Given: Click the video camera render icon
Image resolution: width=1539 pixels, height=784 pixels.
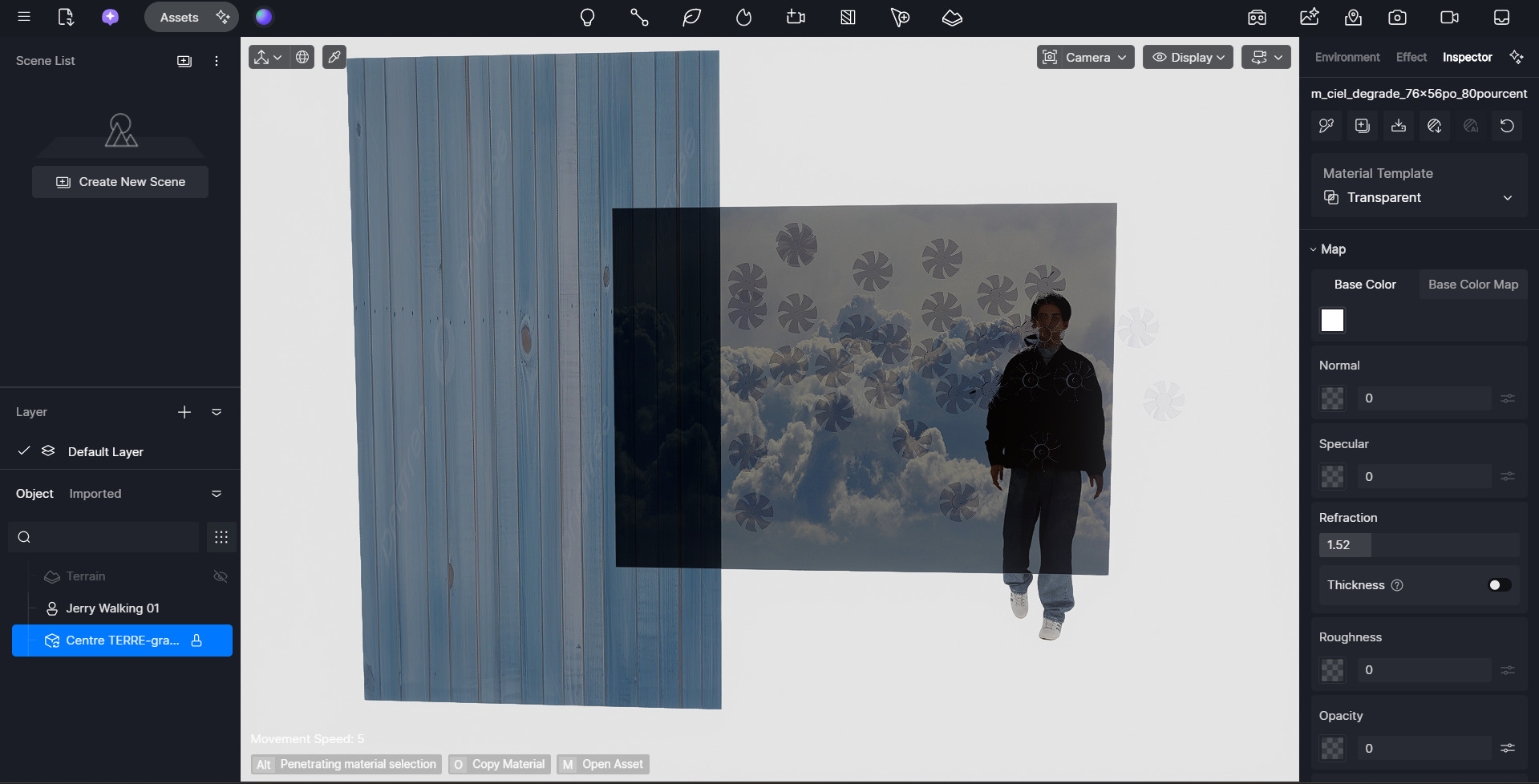Looking at the screenshot, I should coord(1449,17).
